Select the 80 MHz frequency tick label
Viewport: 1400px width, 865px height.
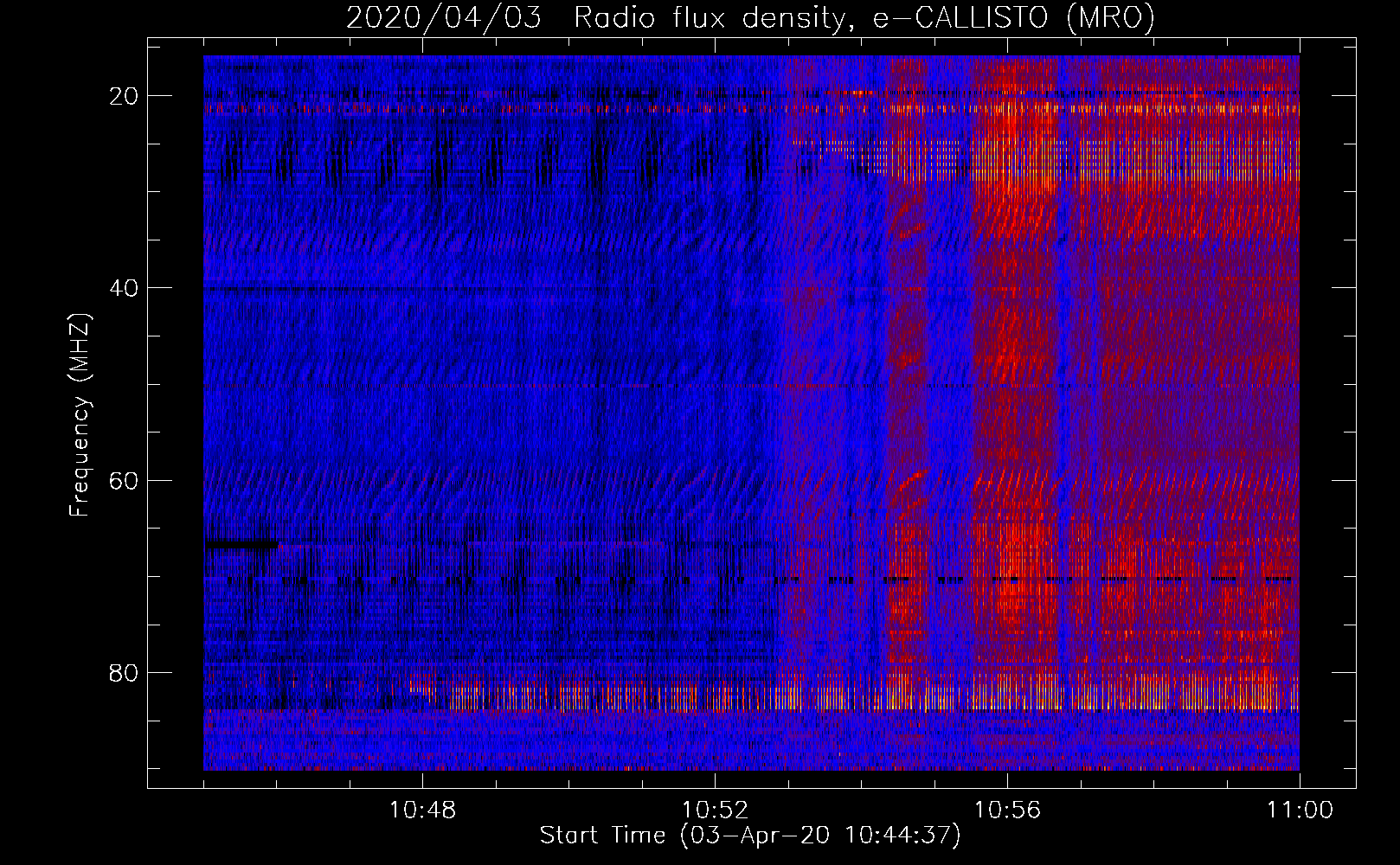click(125, 672)
